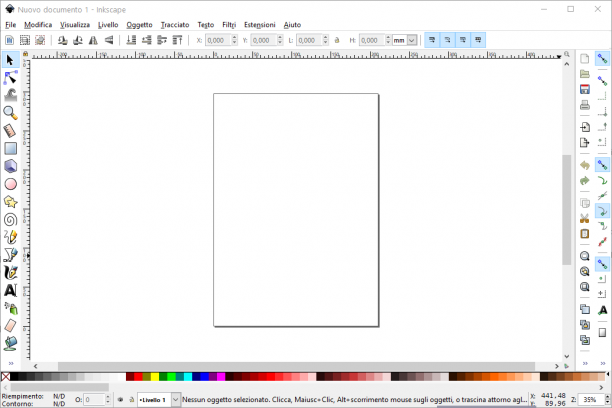Flip selected objects horizontally
Image resolution: width=612 pixels, height=408 pixels.
[x=93, y=40]
